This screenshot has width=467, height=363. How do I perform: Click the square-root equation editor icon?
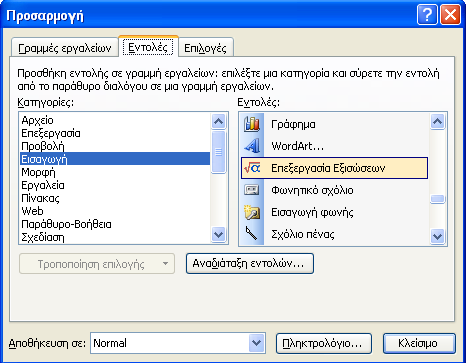coord(252,168)
